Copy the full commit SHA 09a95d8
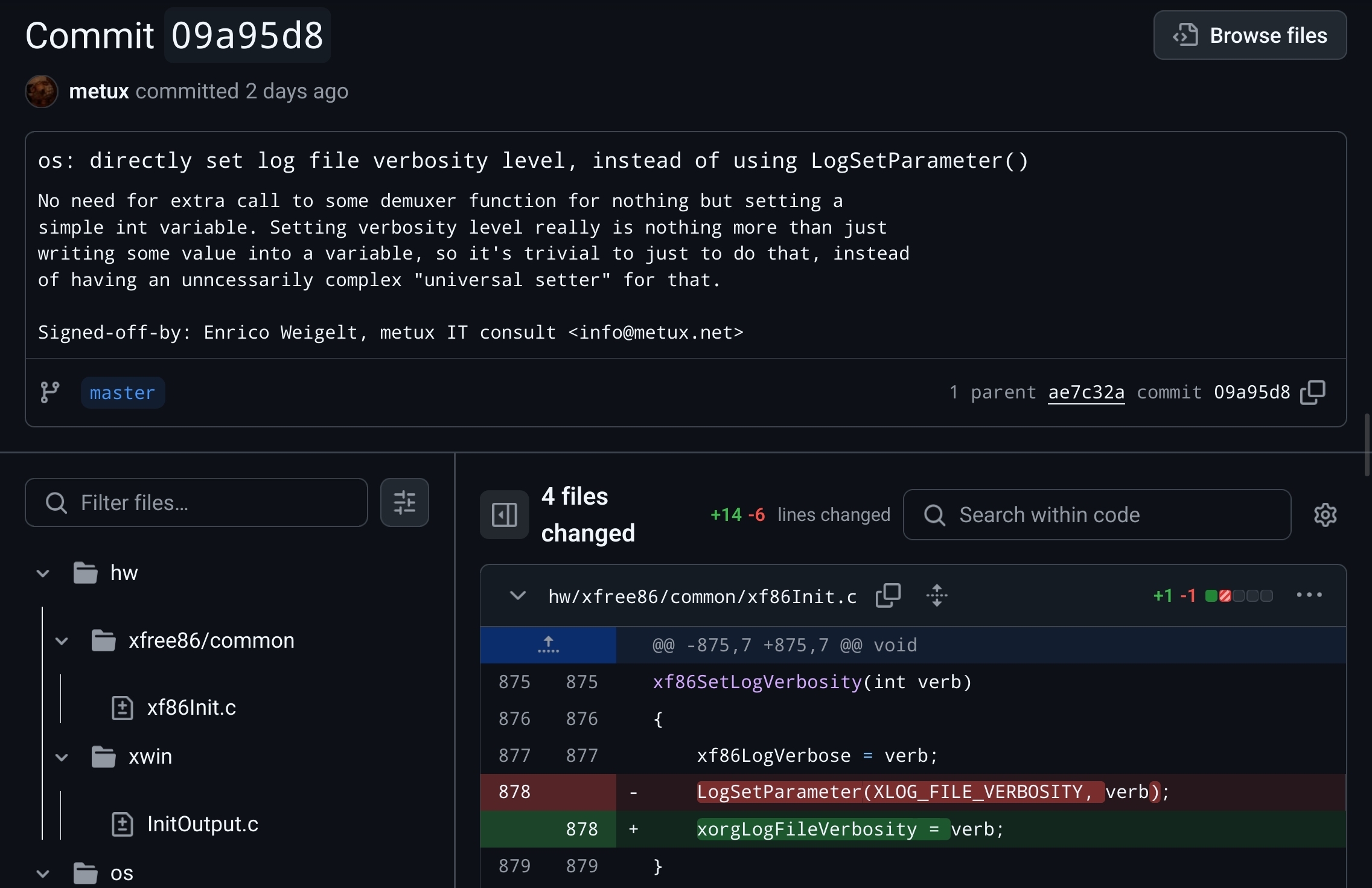Screen dimensions: 1372x888 pyautogui.click(x=1313, y=392)
